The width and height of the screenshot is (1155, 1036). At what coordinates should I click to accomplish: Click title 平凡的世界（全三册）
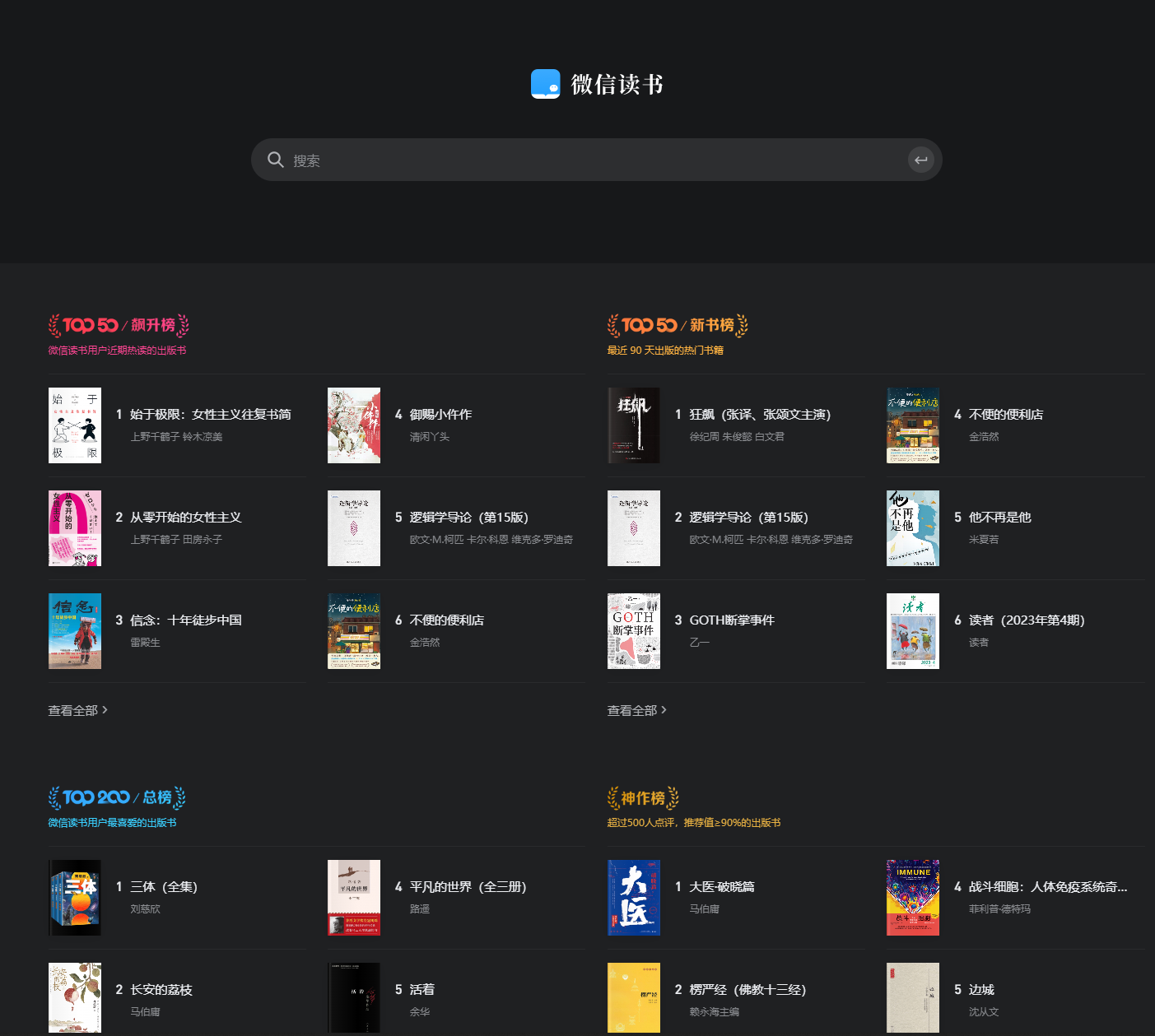pos(468,886)
